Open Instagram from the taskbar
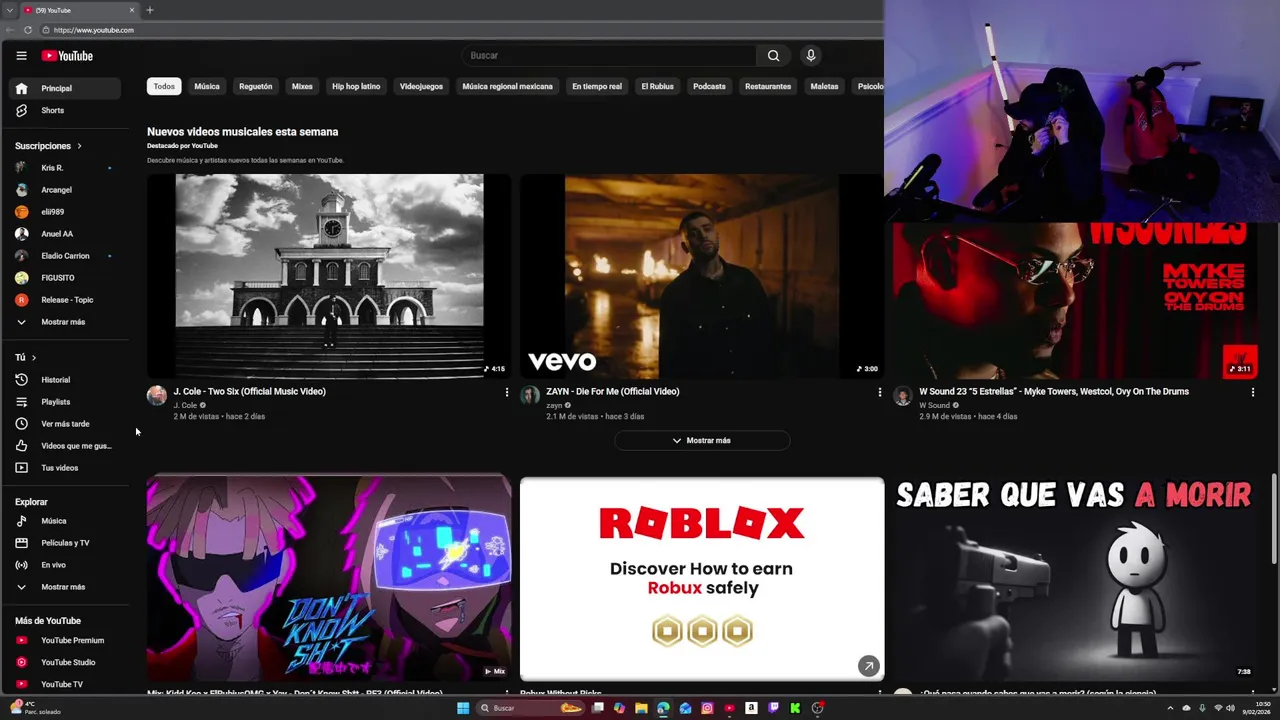 (707, 708)
